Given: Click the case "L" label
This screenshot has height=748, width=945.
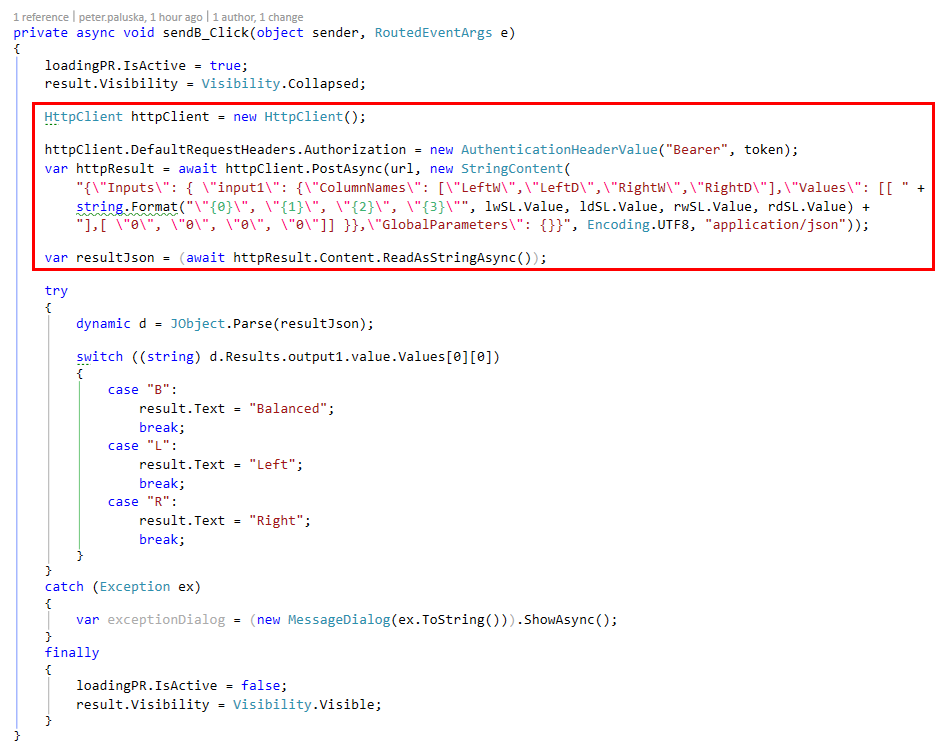Looking at the screenshot, I should click(142, 445).
